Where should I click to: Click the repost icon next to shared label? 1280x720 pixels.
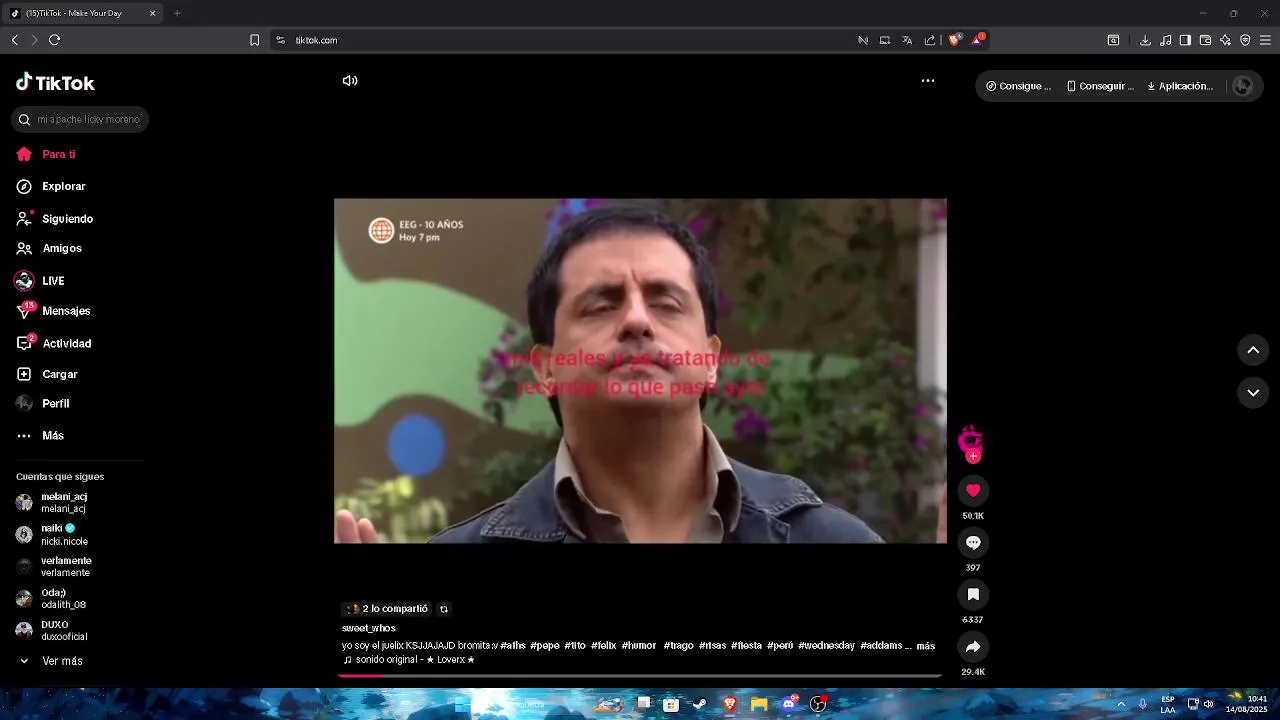pos(444,609)
